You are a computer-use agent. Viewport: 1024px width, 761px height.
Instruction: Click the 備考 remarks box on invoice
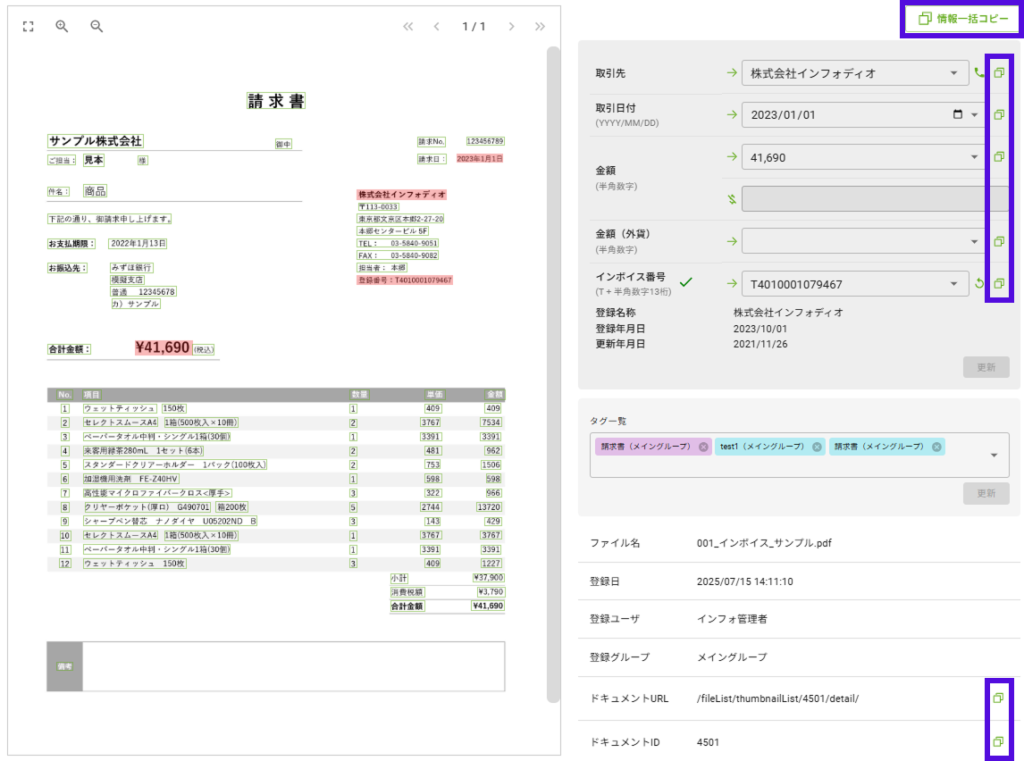(276, 666)
